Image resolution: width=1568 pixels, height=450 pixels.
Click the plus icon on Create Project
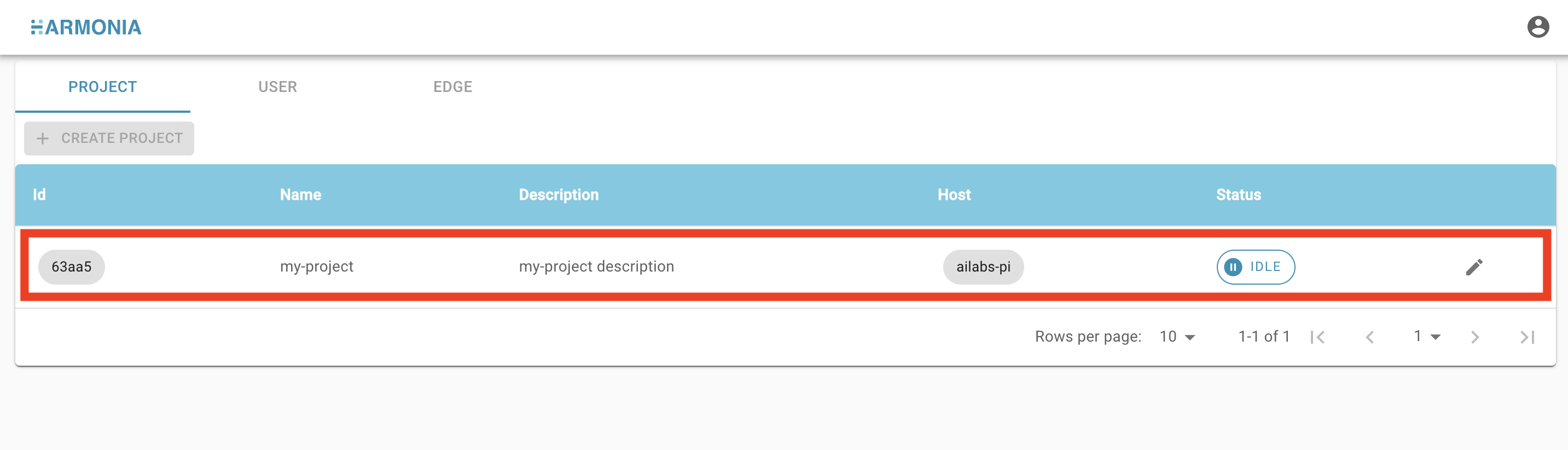click(x=43, y=138)
